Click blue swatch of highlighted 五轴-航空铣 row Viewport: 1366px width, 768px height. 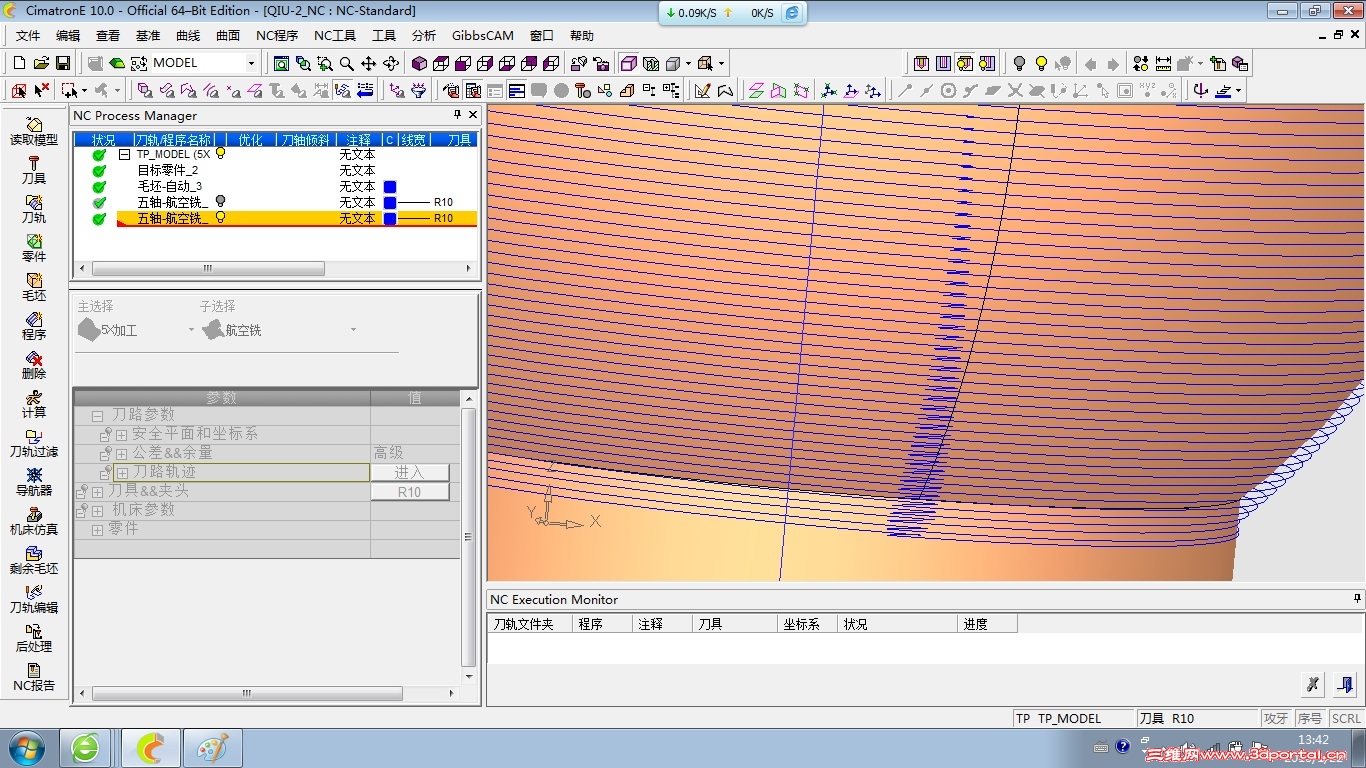click(390, 219)
